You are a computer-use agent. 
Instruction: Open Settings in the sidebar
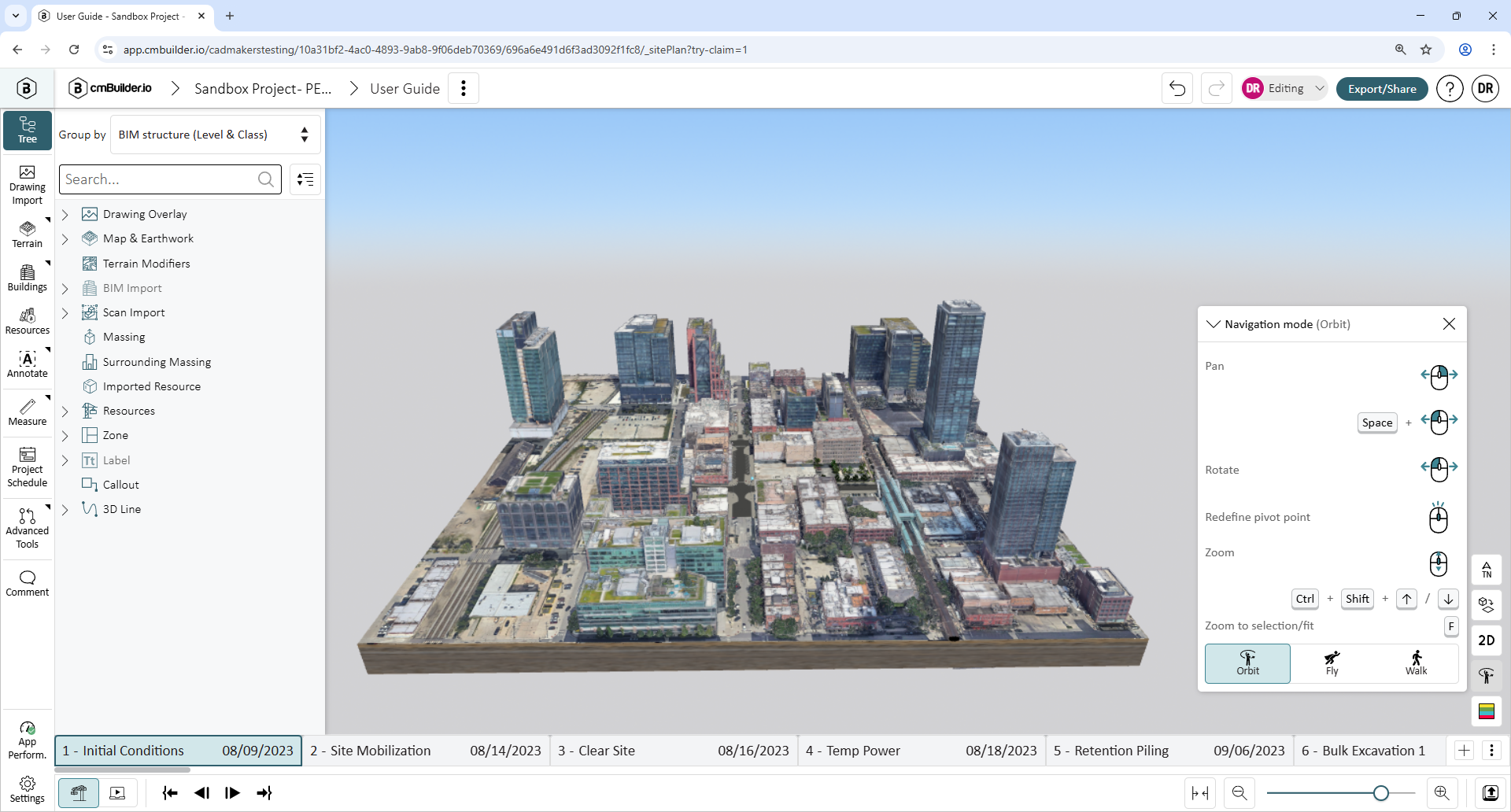pyautogui.click(x=28, y=790)
